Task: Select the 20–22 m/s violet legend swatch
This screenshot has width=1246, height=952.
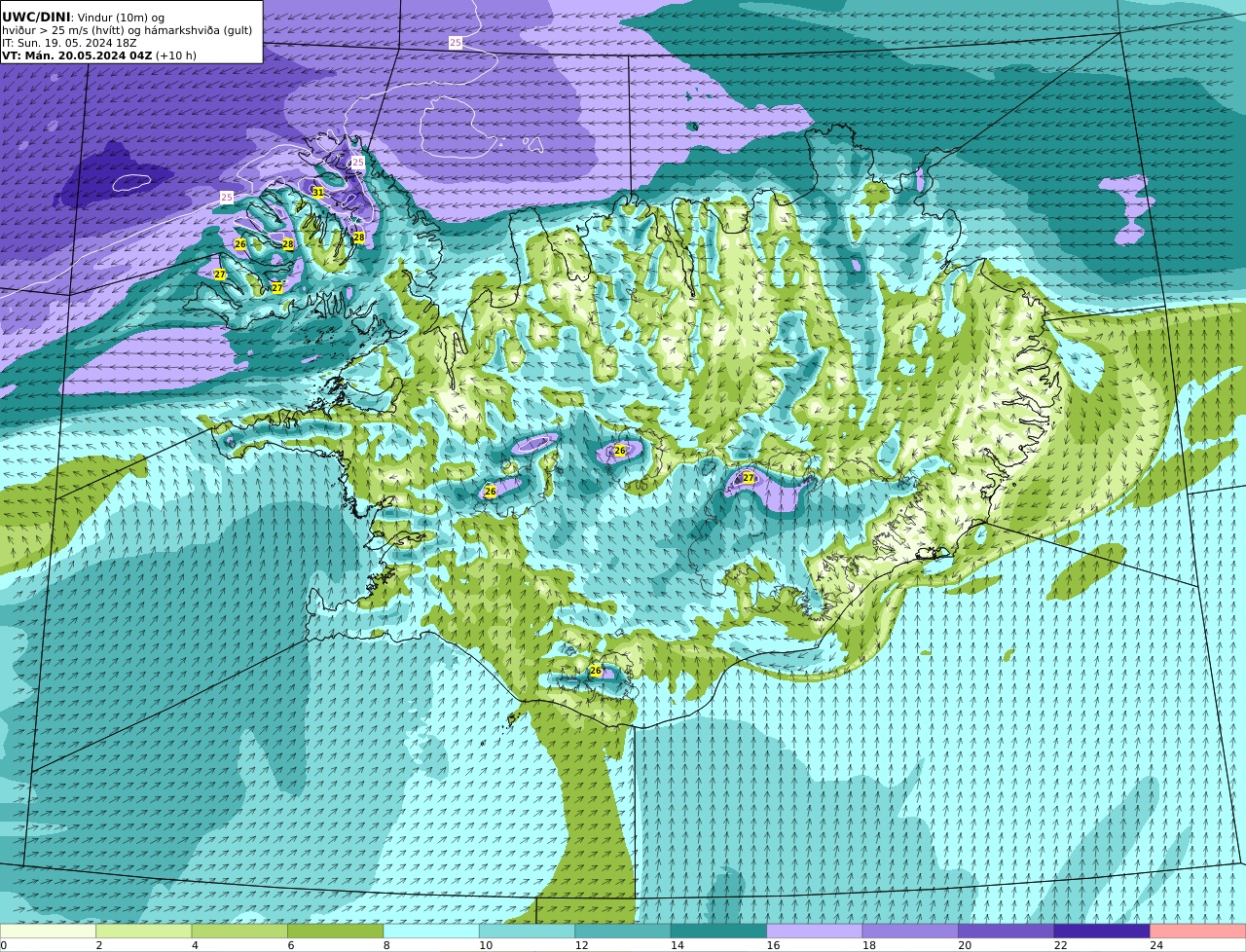Action: (1007, 931)
